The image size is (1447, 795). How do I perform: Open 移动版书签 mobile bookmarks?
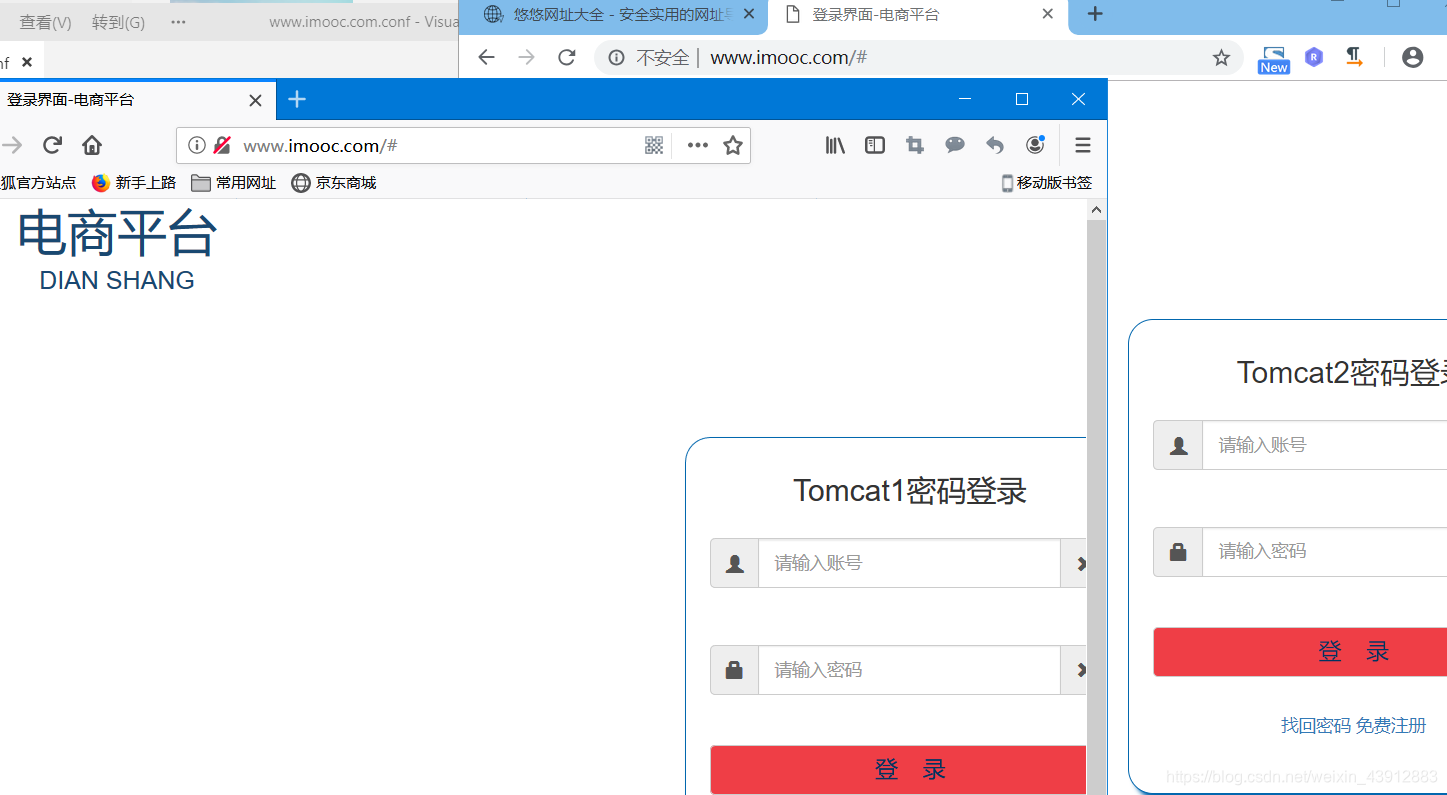[1047, 183]
